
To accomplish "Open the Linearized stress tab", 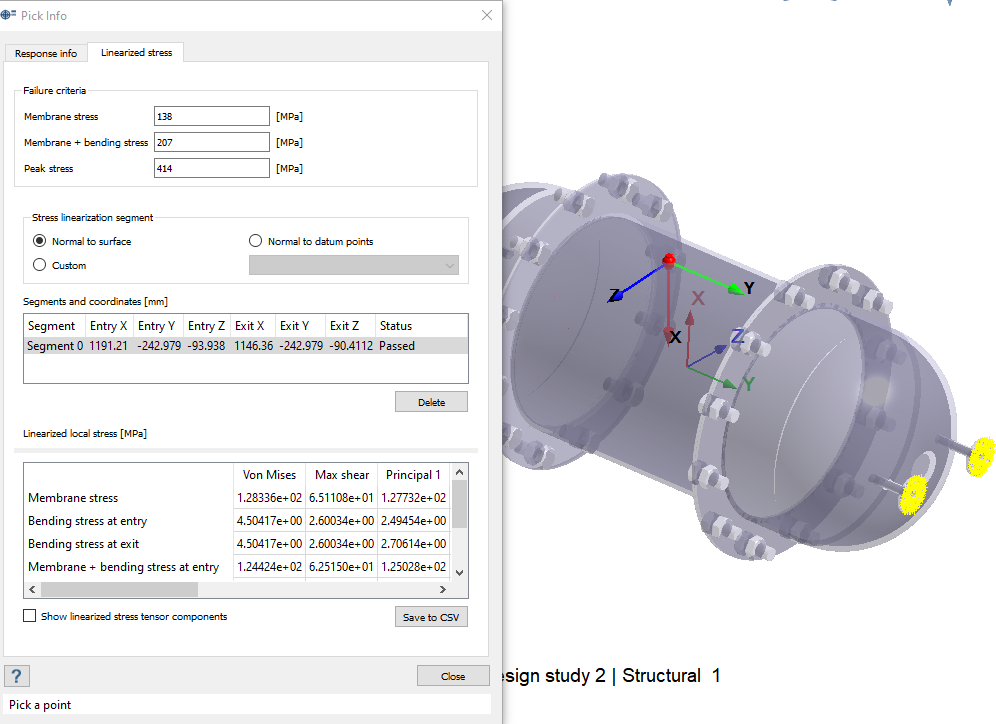I will 137,53.
